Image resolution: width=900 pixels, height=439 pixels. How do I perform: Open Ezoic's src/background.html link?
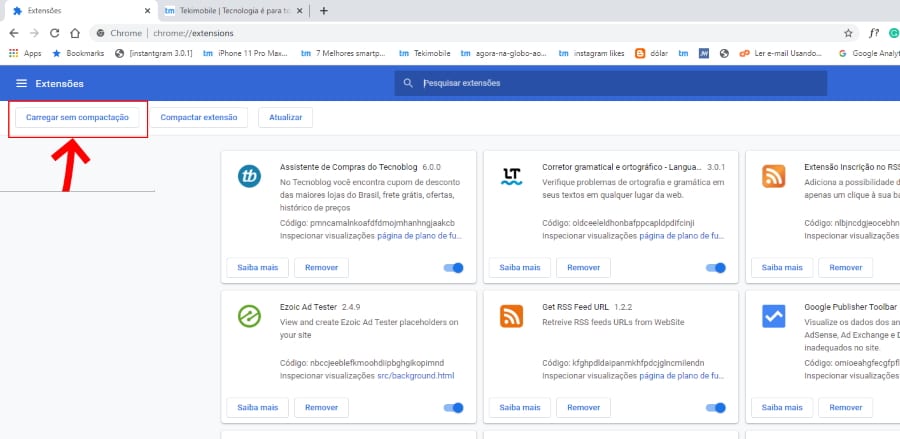pos(416,376)
